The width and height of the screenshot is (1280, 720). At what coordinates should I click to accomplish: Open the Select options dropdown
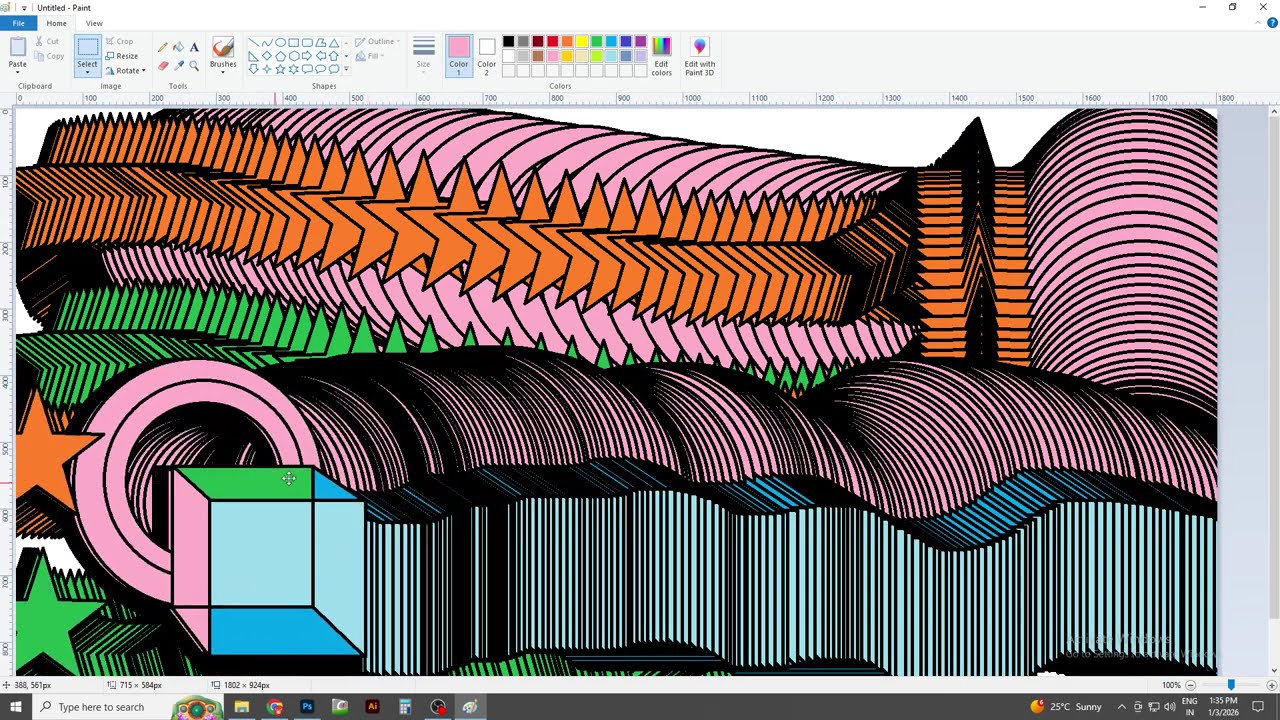[87, 71]
